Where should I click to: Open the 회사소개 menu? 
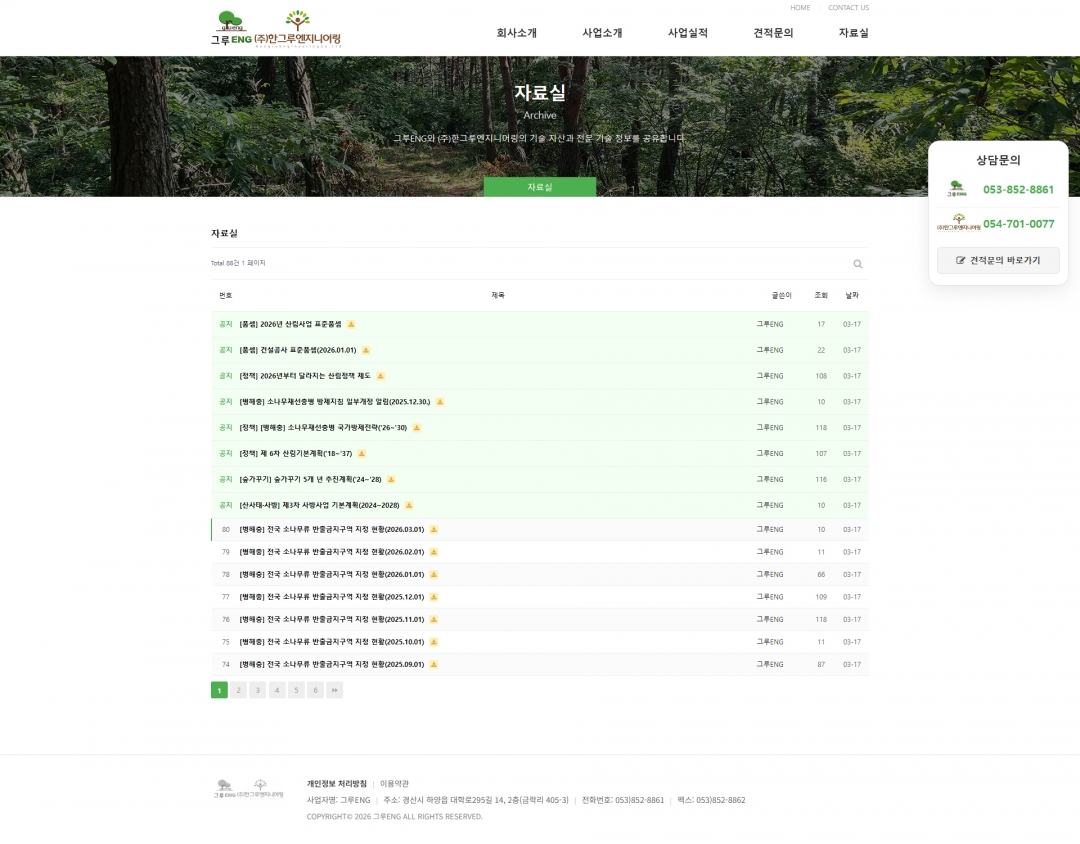(517, 32)
